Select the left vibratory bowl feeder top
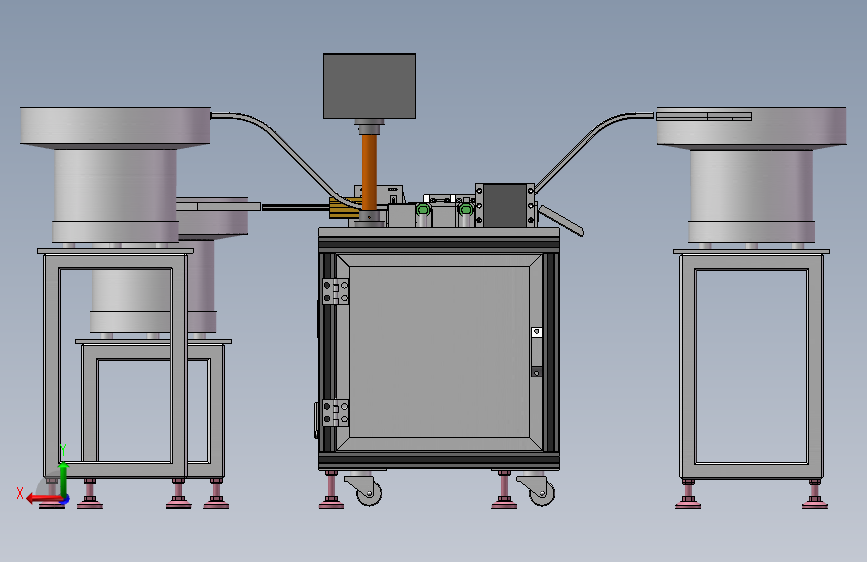This screenshot has height=562, width=867. coord(115,128)
